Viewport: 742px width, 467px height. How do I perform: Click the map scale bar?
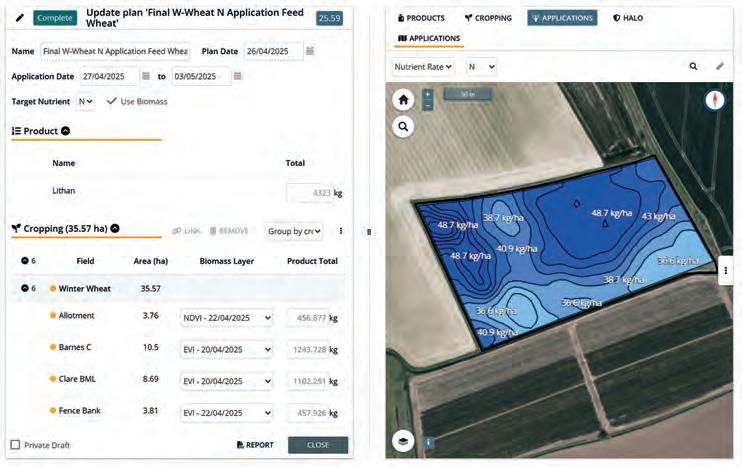coord(467,94)
